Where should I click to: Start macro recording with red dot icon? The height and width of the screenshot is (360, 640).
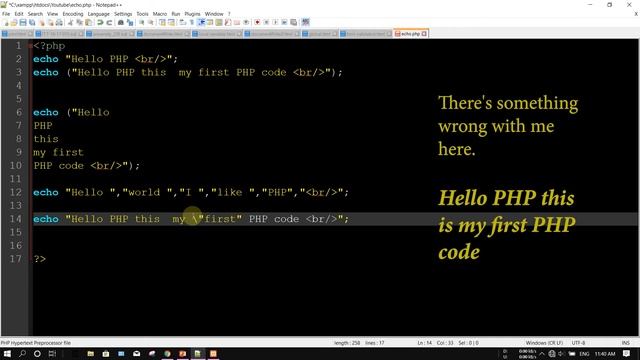point(257,22)
